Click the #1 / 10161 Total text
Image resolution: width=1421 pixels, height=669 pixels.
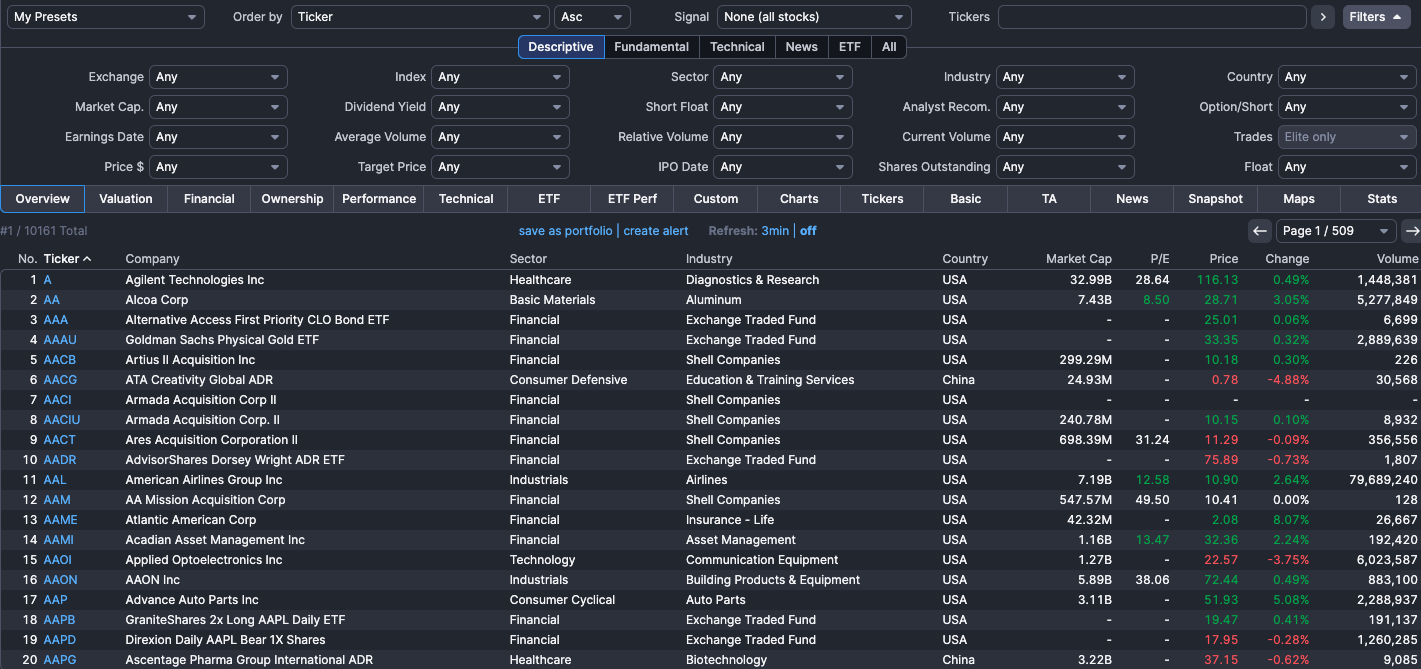[44, 231]
